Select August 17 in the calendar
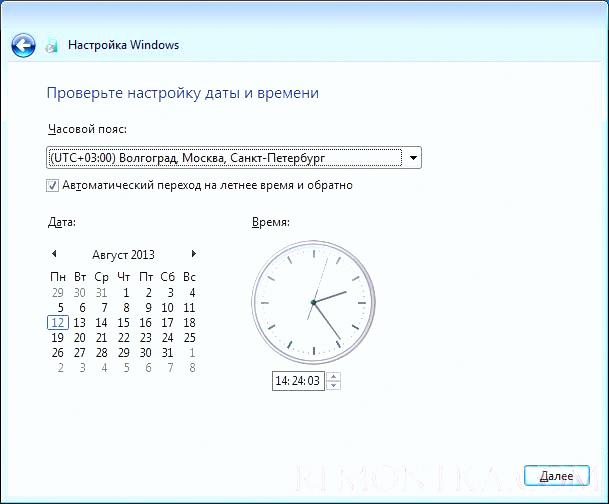The image size is (609, 504). pyautogui.click(x=167, y=323)
